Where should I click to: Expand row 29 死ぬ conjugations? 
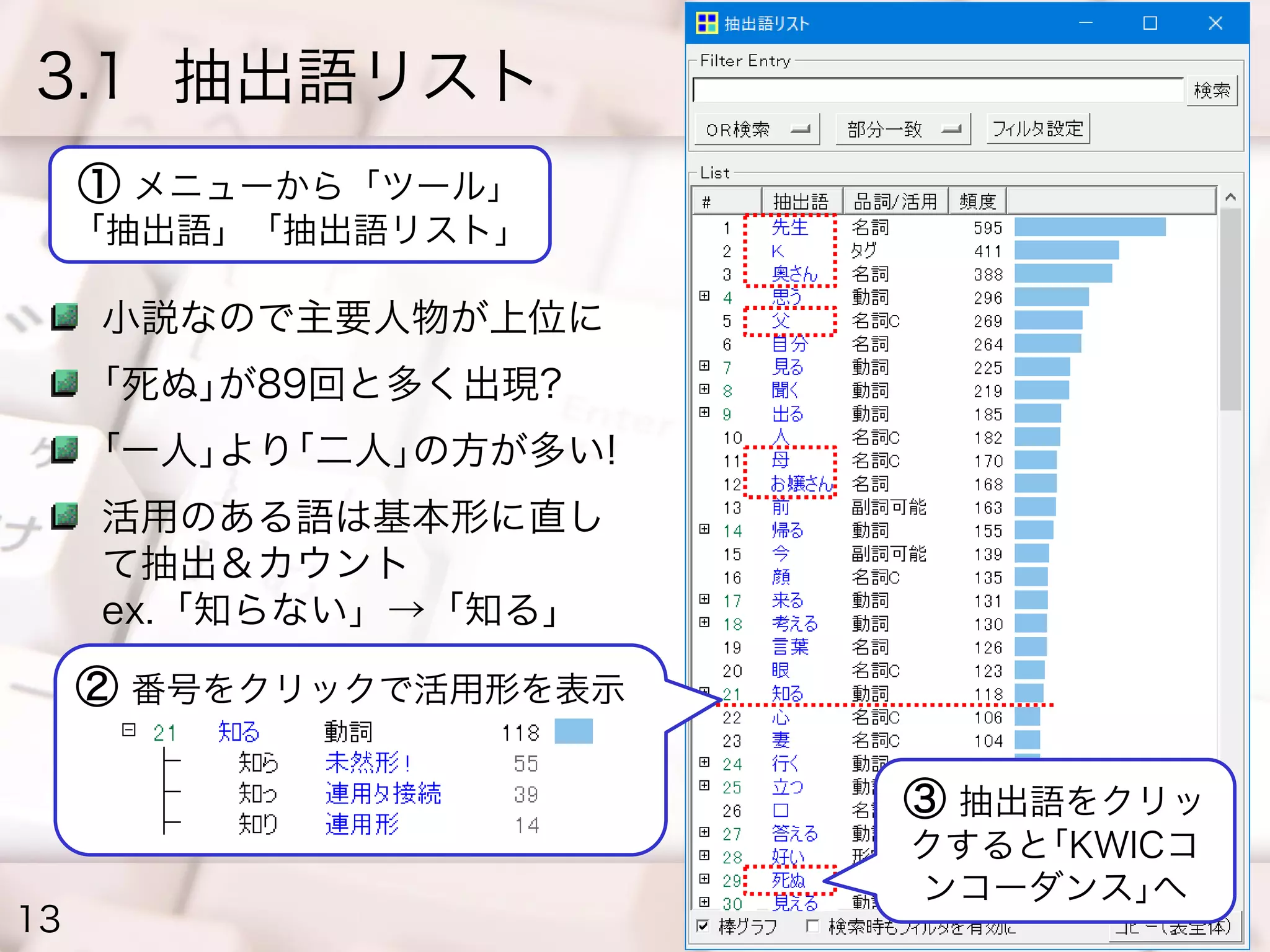(x=704, y=878)
